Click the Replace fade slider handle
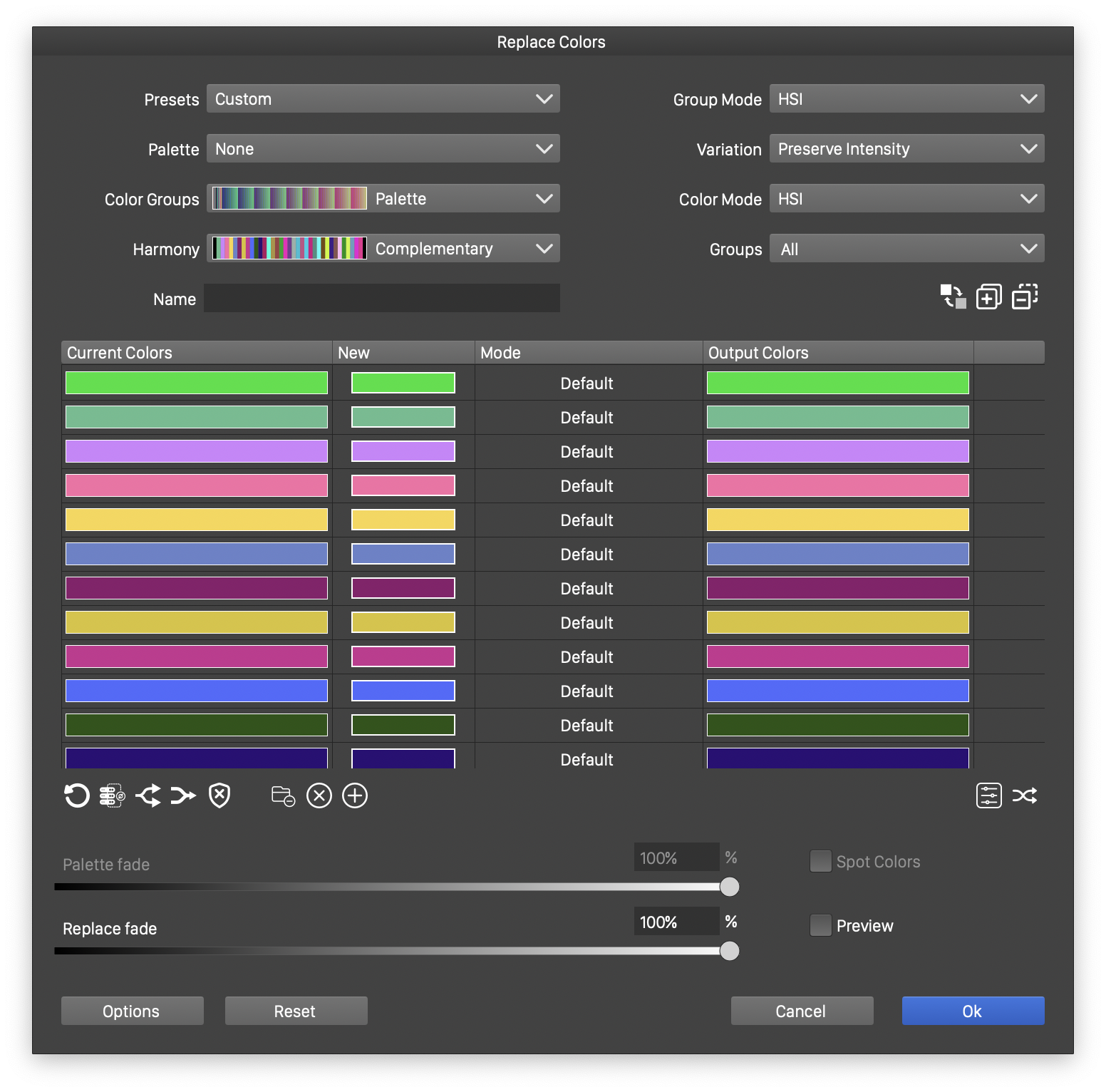Image resolution: width=1106 pixels, height=1092 pixels. coord(730,951)
